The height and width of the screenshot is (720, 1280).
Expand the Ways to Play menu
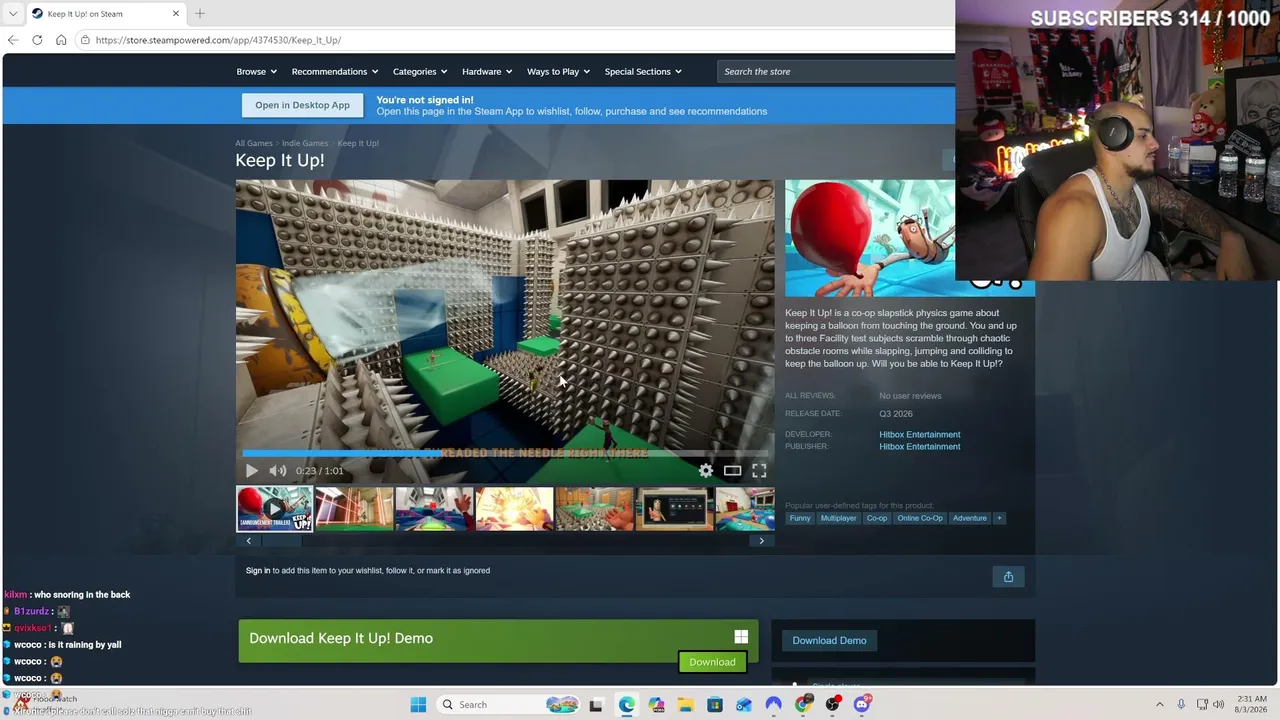click(x=558, y=72)
